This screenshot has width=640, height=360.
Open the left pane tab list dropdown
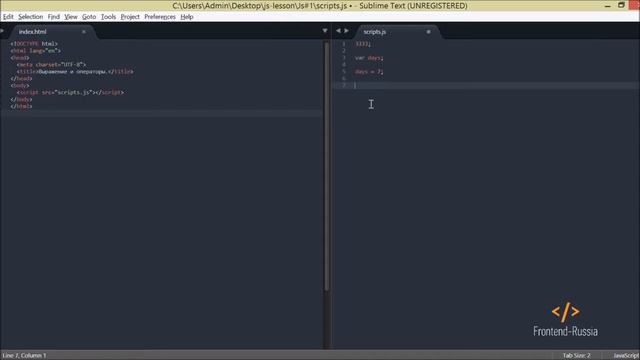point(325,31)
